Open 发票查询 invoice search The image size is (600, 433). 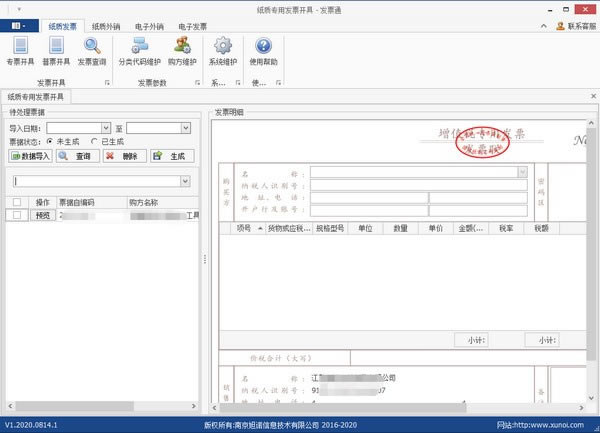(x=93, y=51)
